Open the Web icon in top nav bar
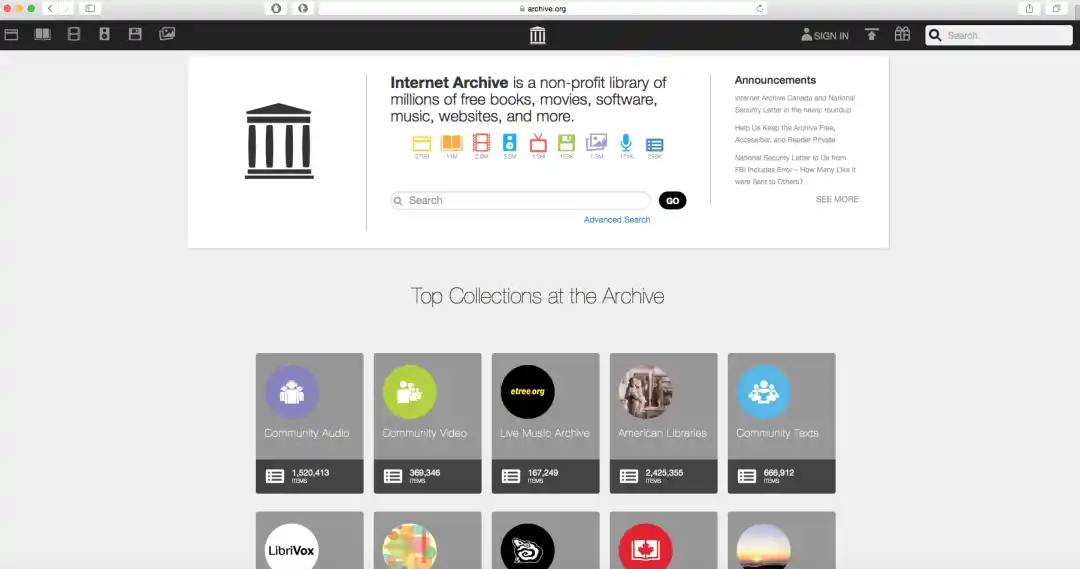 11,34
